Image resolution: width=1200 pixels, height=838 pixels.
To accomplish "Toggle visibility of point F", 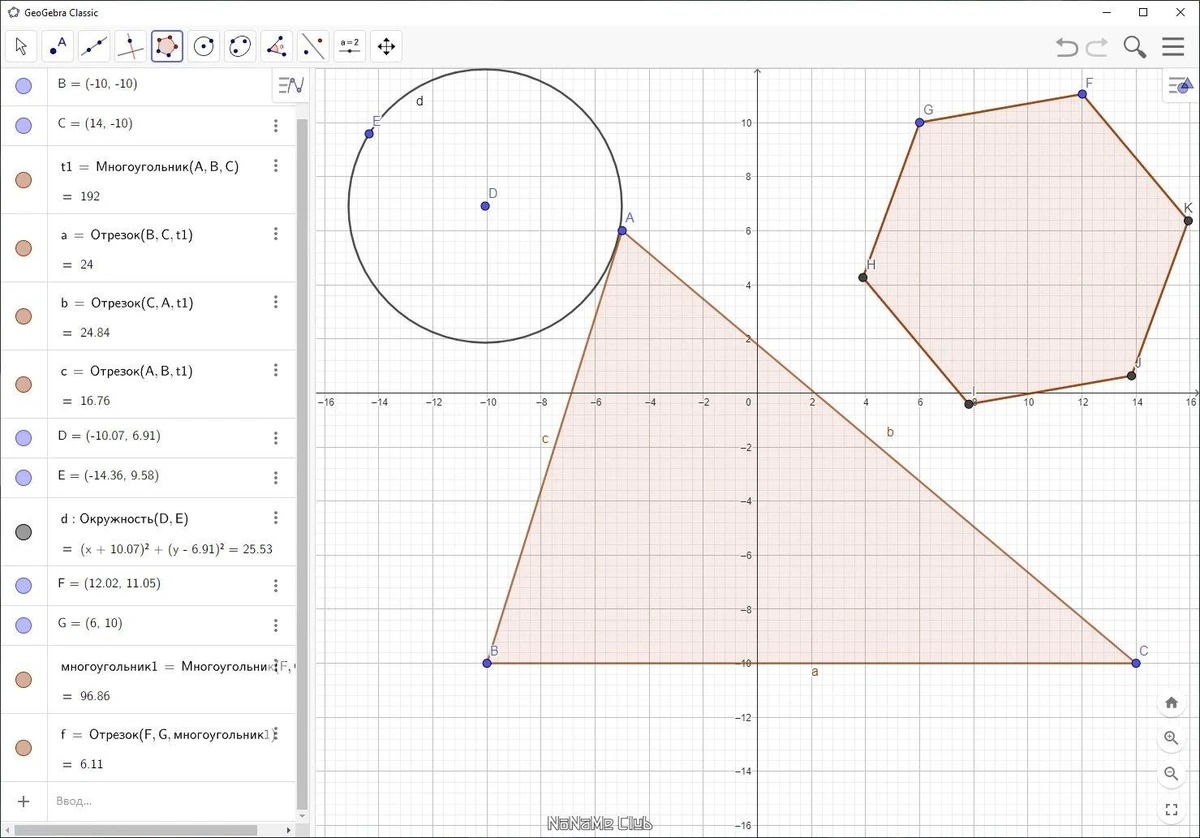I will point(24,585).
